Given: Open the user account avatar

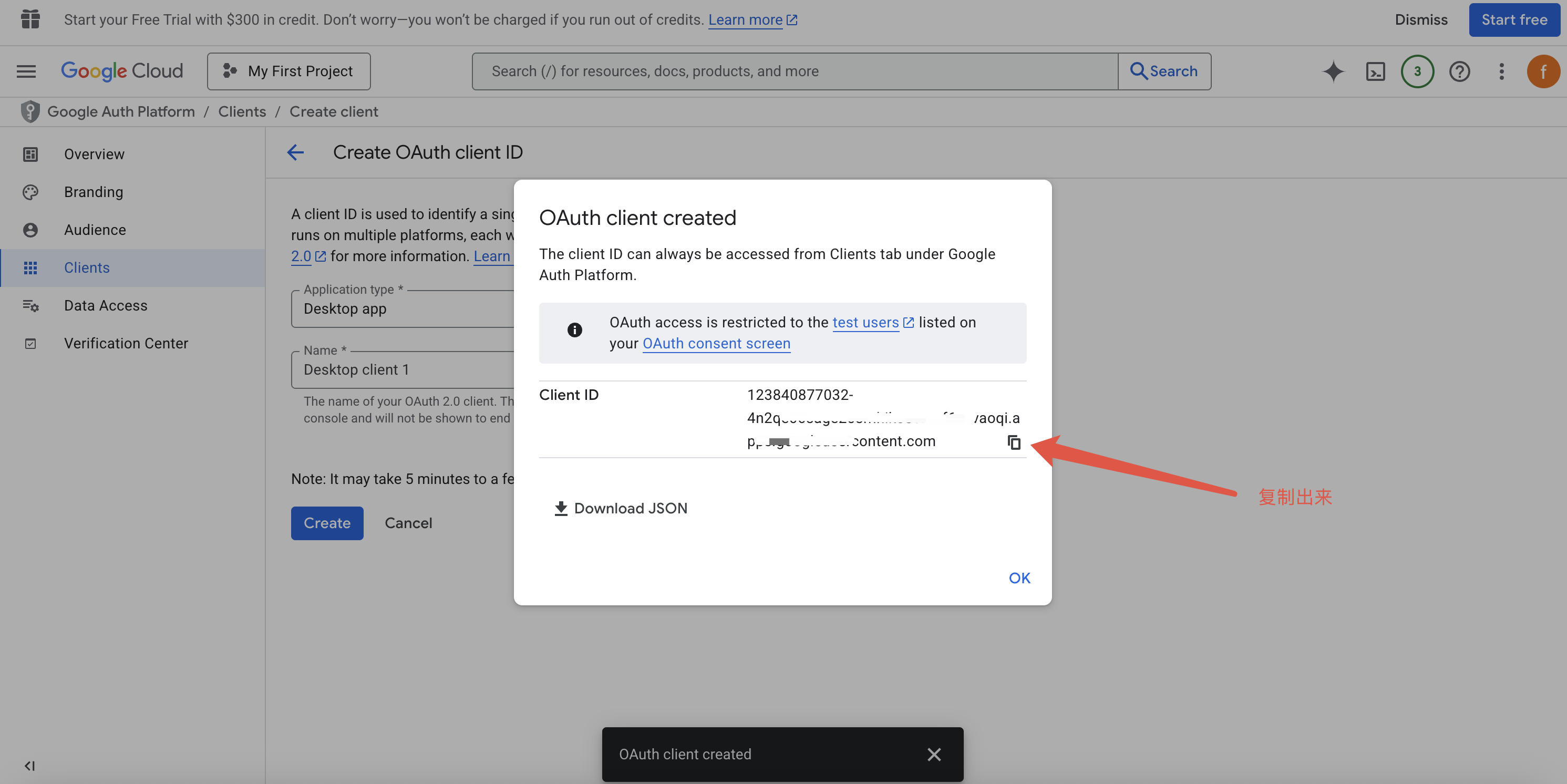Looking at the screenshot, I should tap(1543, 71).
